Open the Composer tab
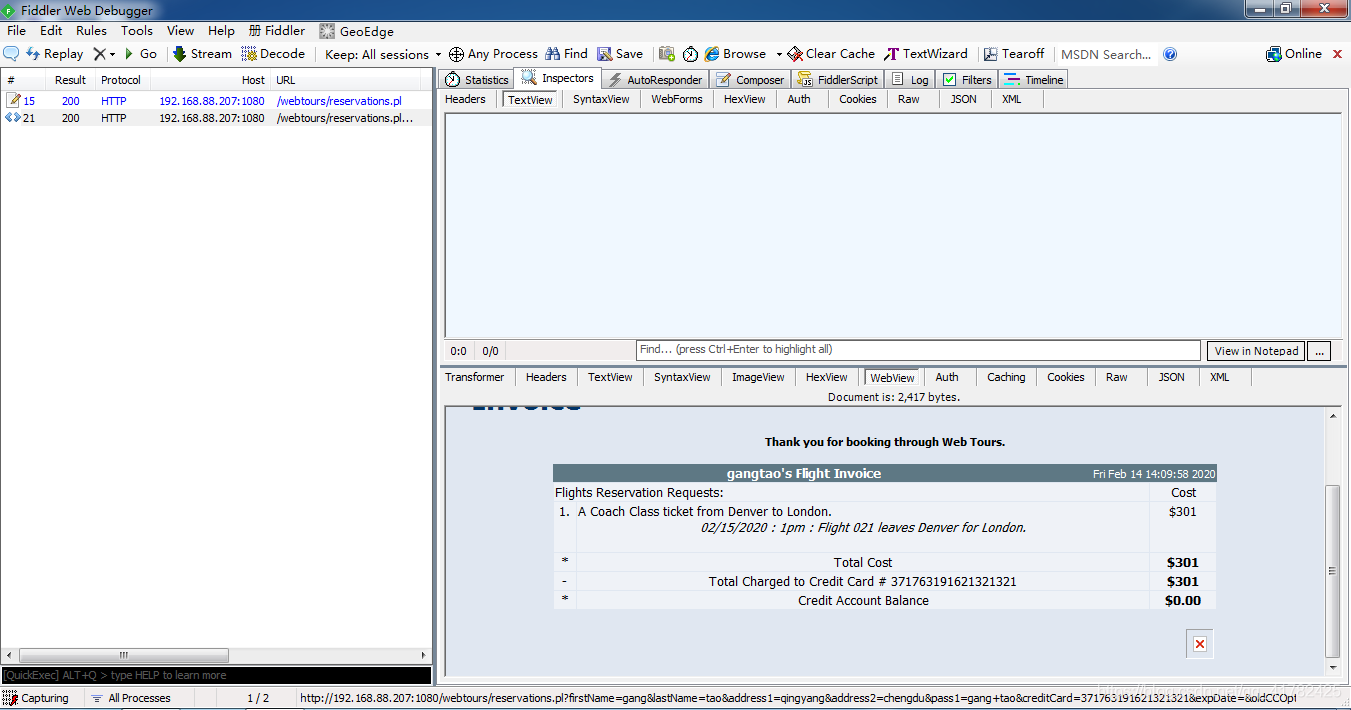Screen dimensions: 1351x710 coord(750,80)
